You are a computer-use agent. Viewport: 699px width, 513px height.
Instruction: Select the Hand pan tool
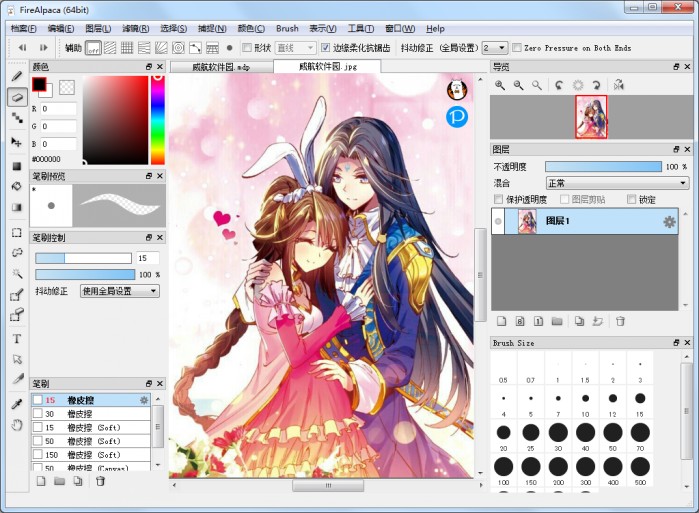tap(16, 425)
